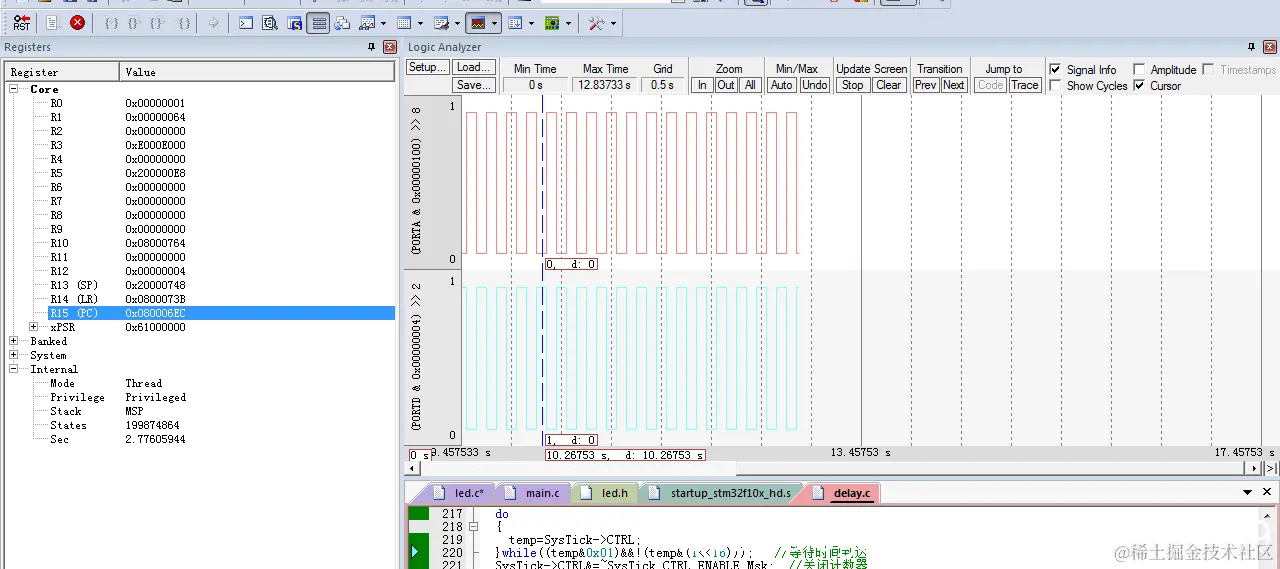Click Run to Cursor Line icon
The width and height of the screenshot is (1280, 569).
tap(183, 23)
